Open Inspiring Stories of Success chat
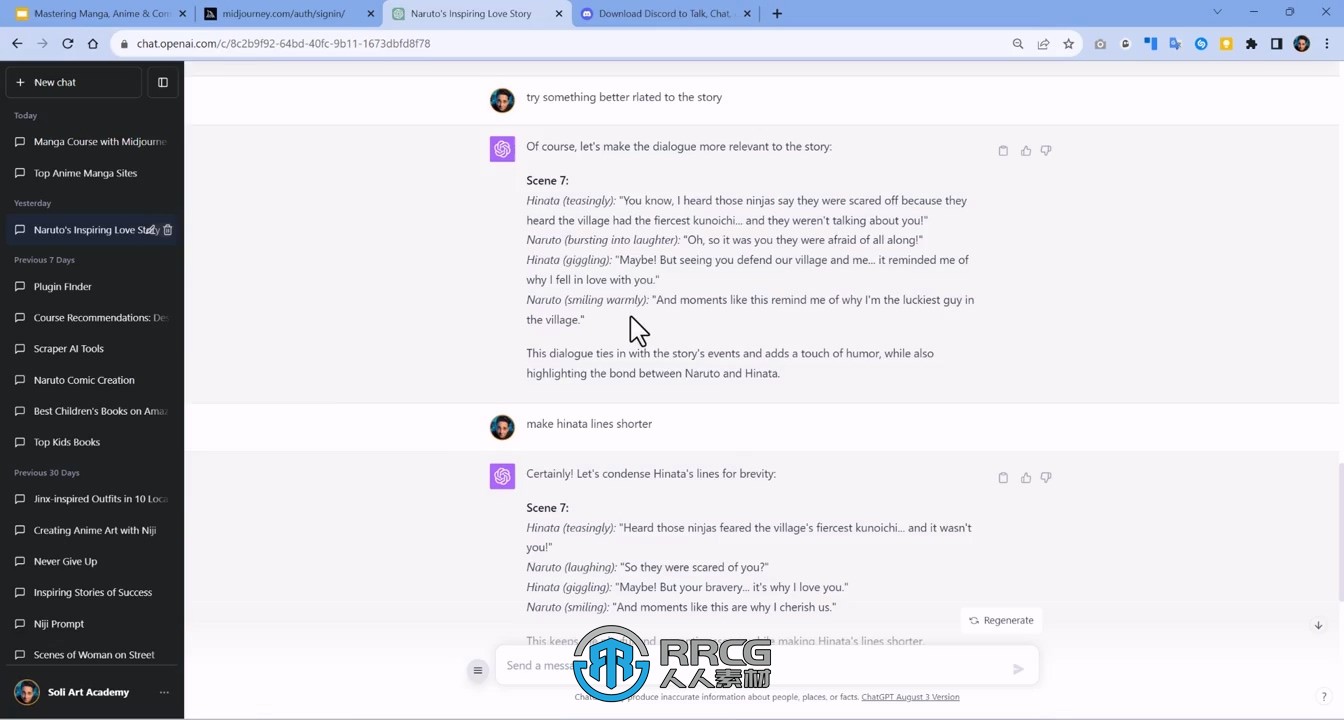Image resolution: width=1344 pixels, height=720 pixels. [x=92, y=592]
